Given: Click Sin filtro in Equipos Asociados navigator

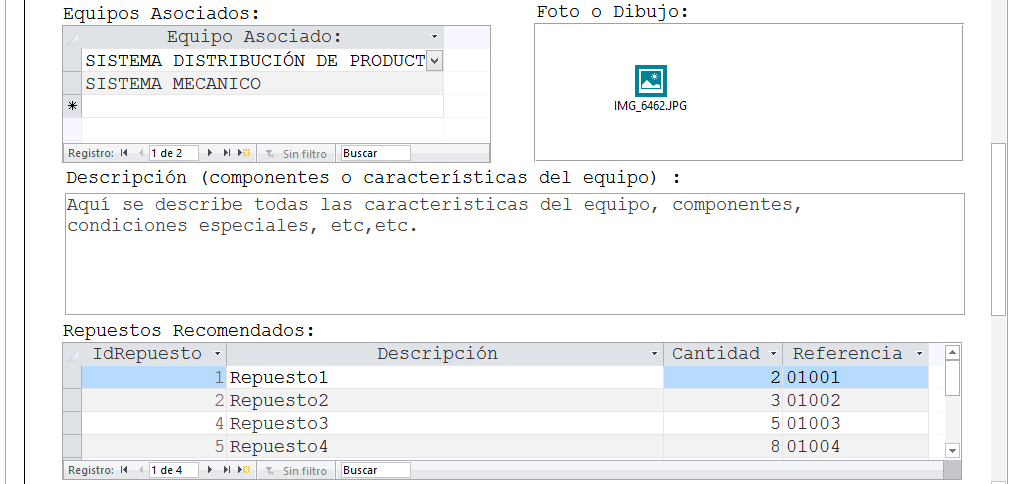Looking at the screenshot, I should (297, 153).
